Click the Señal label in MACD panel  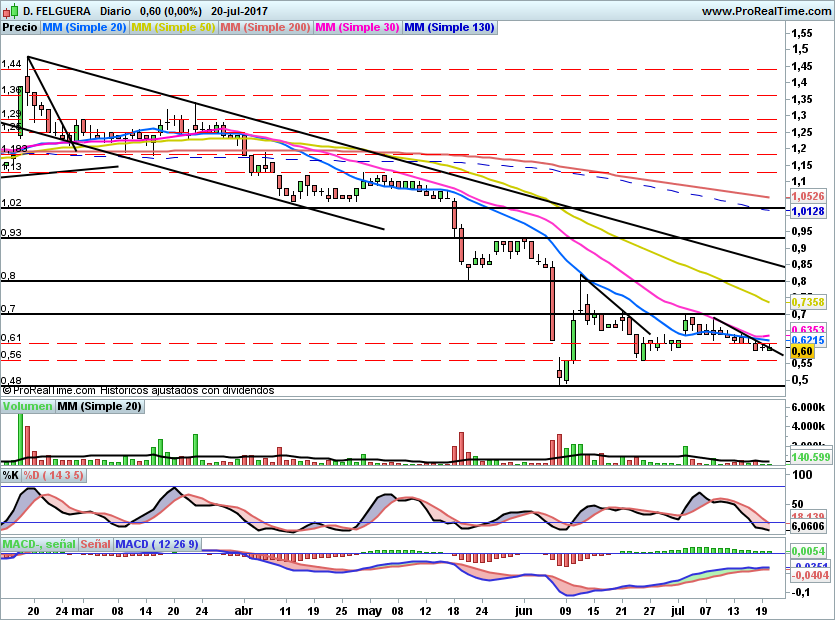95,544
